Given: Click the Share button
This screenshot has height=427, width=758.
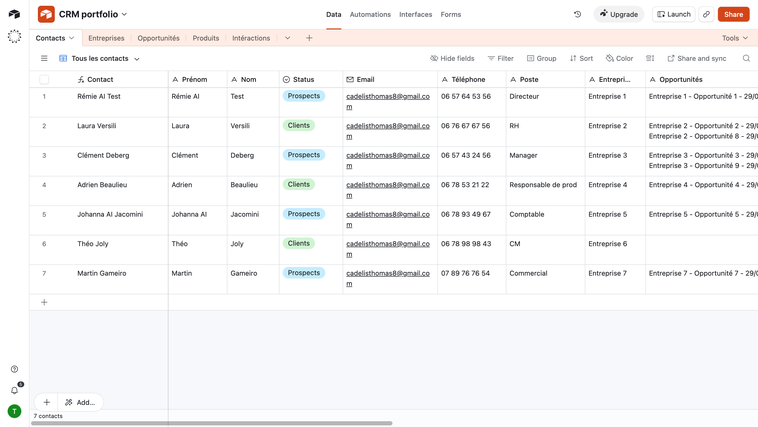Looking at the screenshot, I should click(733, 15).
